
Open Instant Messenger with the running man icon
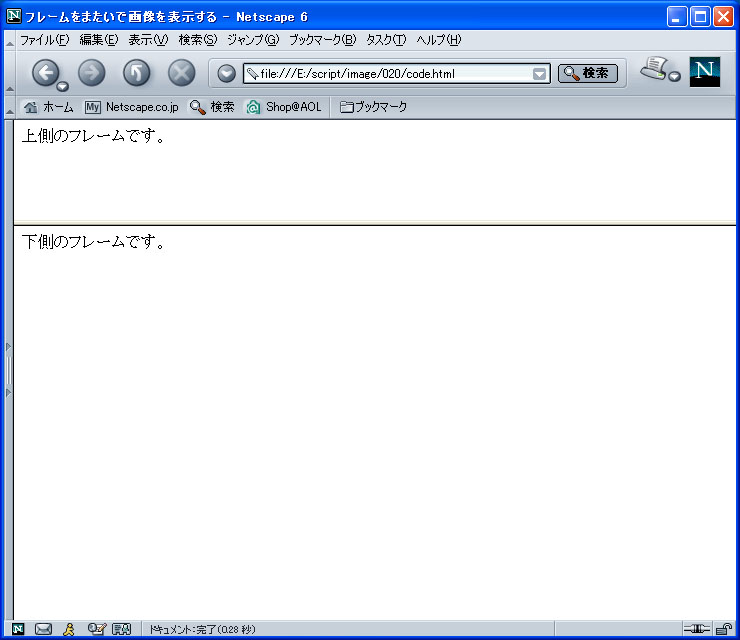pos(69,629)
